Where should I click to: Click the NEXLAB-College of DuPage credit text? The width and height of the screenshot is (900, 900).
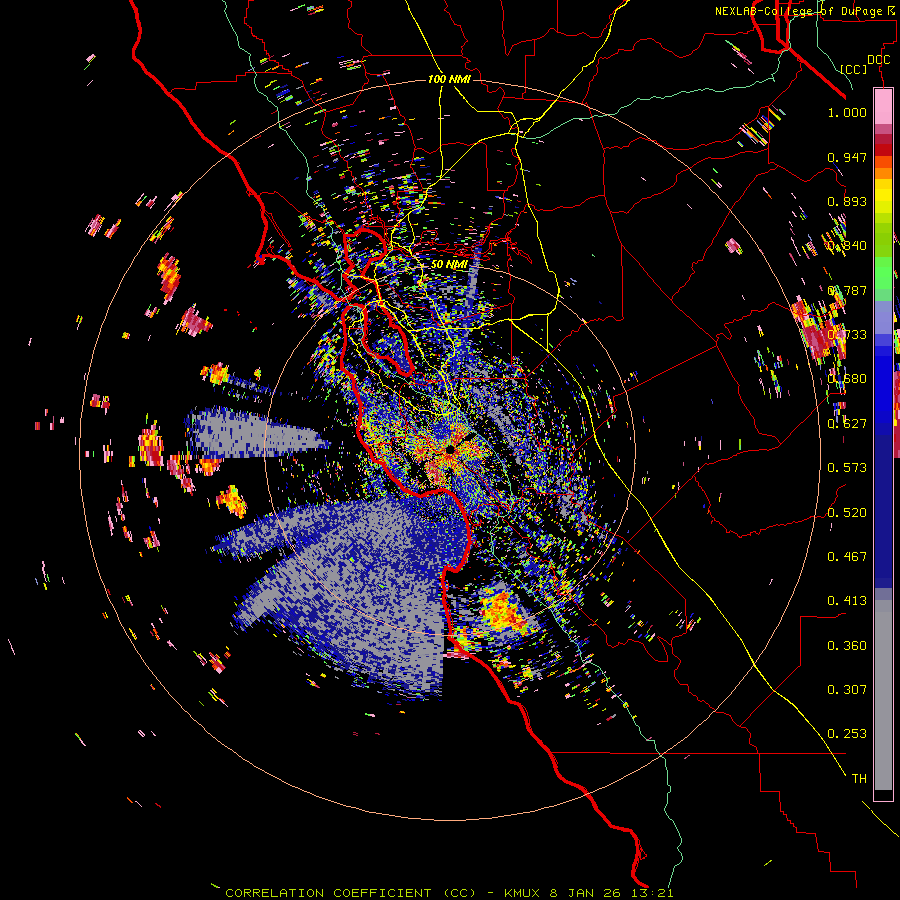[x=807, y=11]
